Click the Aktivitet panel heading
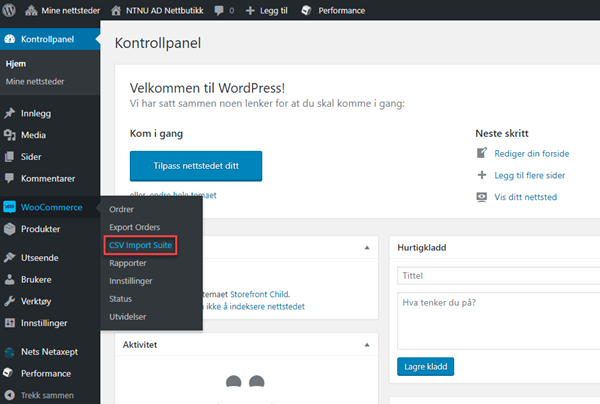The height and width of the screenshot is (404, 600). click(140, 345)
